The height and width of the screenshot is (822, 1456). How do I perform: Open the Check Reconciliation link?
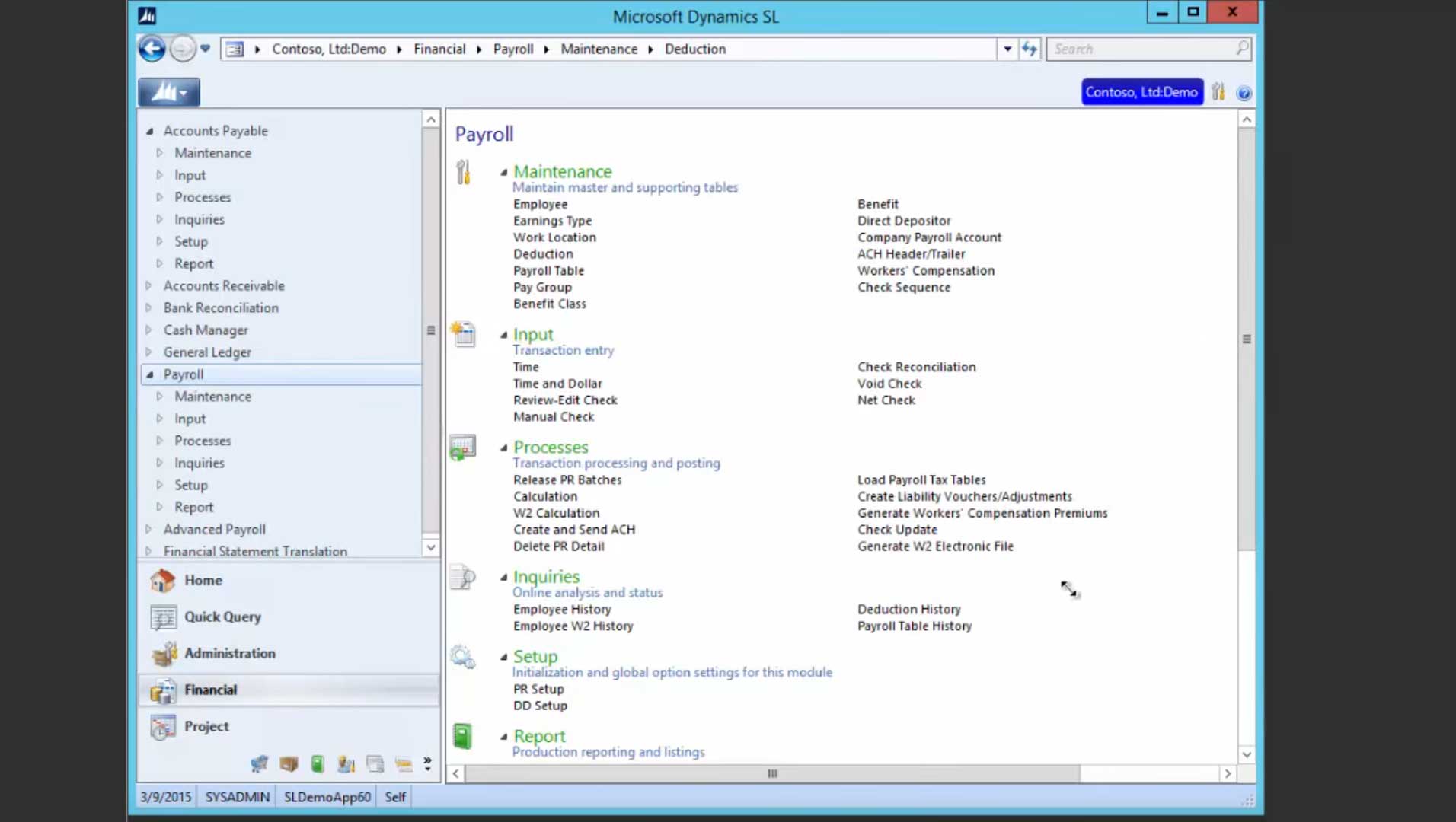[916, 367]
